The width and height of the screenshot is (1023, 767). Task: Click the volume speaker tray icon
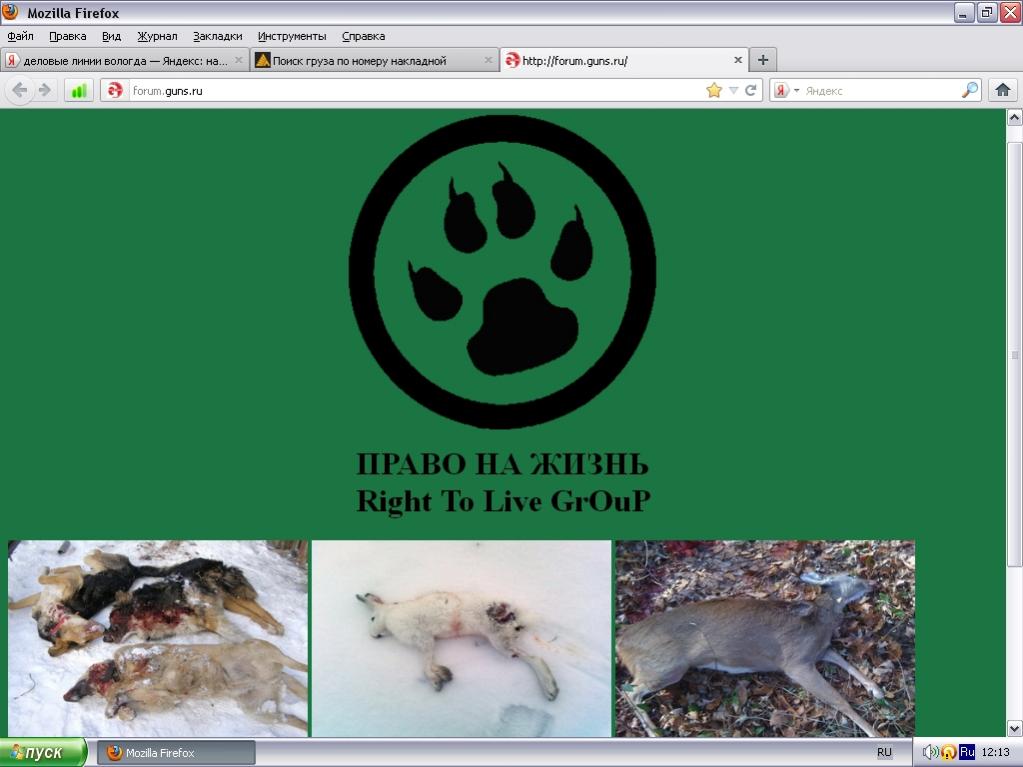pos(930,752)
